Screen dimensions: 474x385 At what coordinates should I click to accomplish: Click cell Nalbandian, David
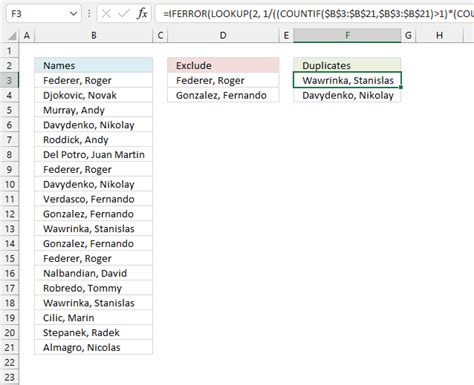(x=94, y=273)
